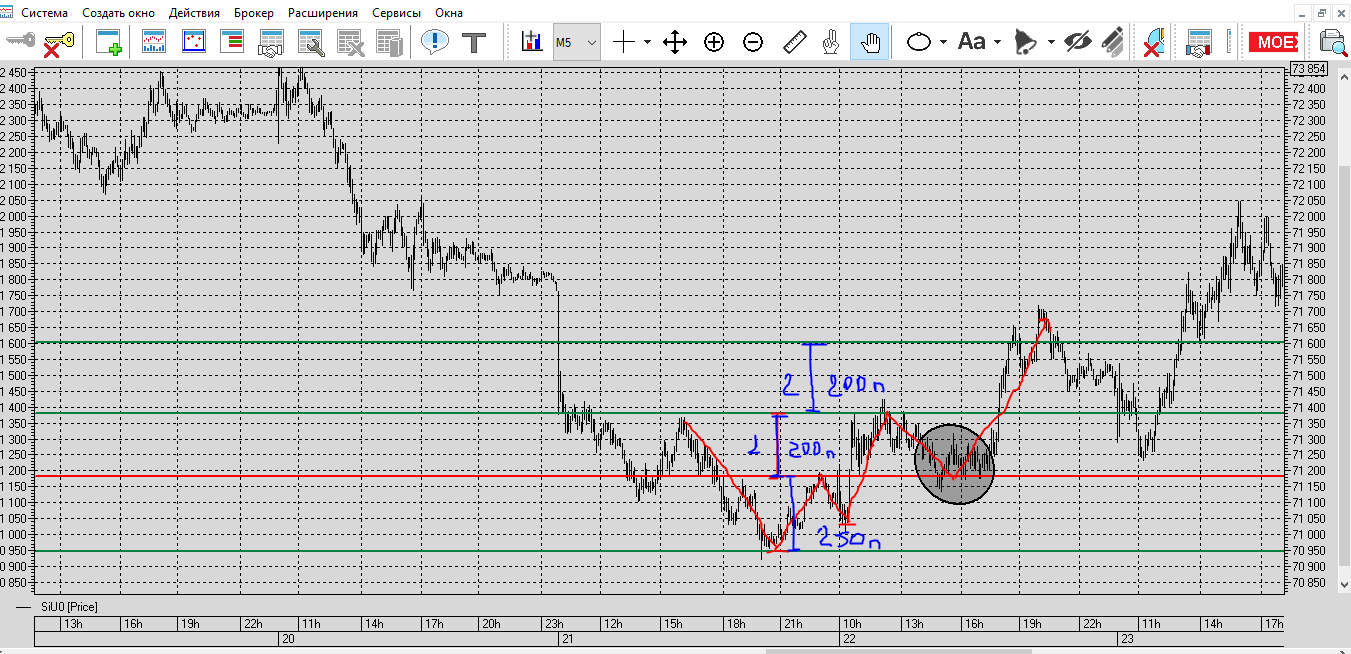Open table settings wrench icon
This screenshot has width=1351, height=654.
click(311, 42)
